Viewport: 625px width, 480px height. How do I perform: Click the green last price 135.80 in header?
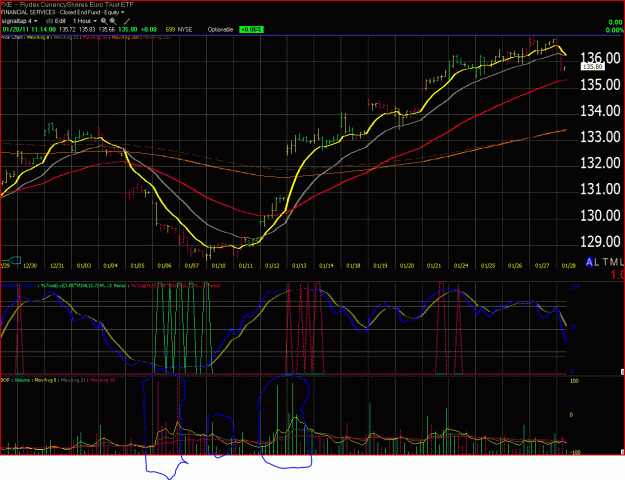[x=128, y=30]
